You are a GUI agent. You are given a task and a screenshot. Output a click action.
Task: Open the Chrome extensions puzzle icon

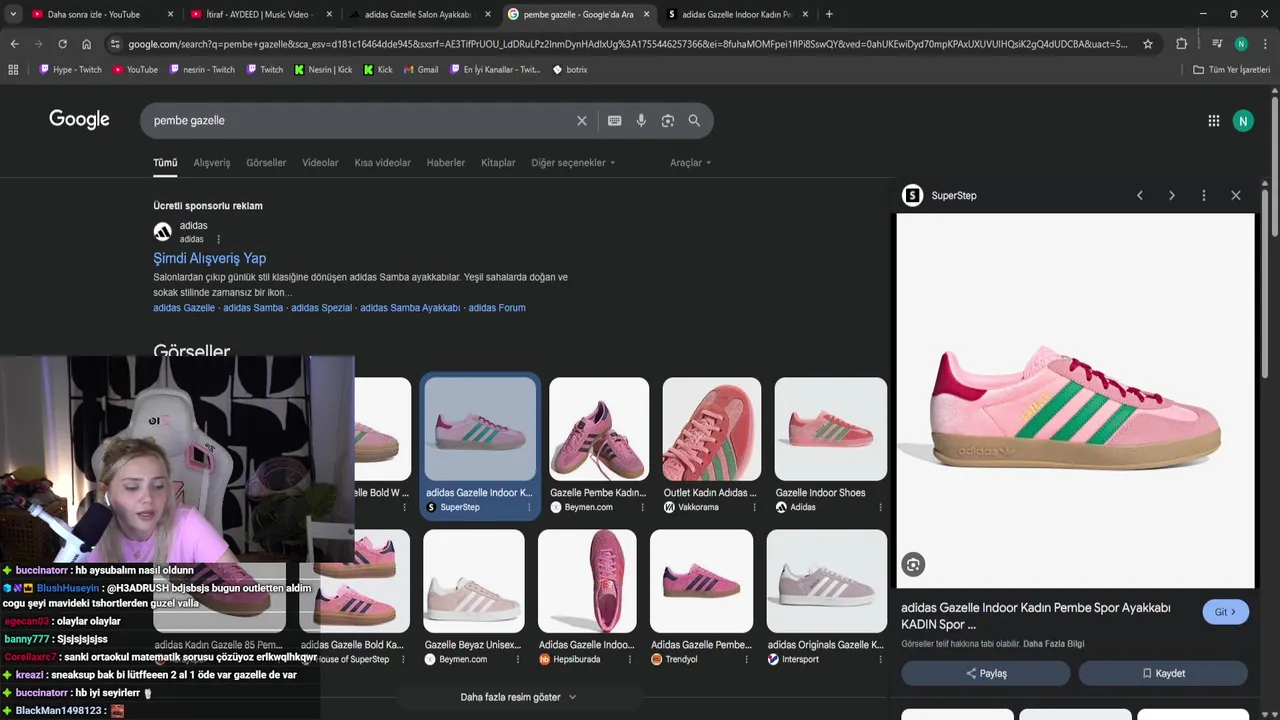point(1182,44)
